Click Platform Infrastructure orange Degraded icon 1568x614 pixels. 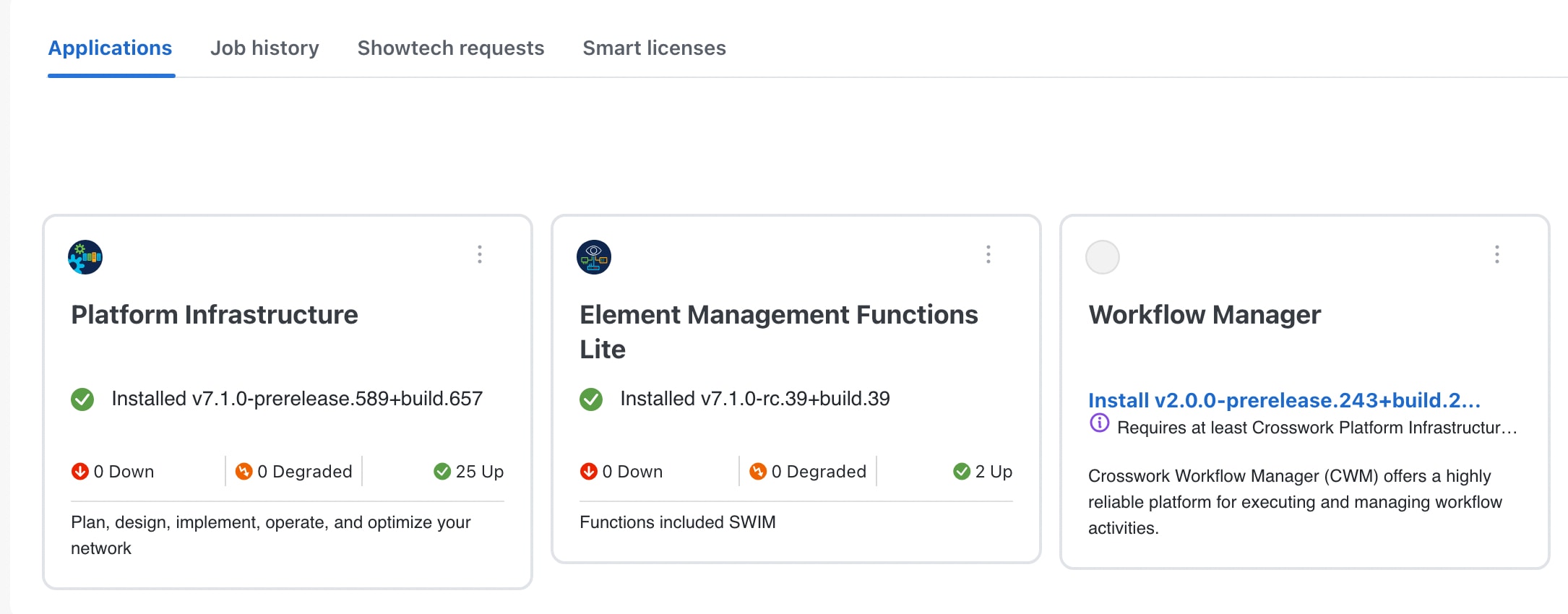(244, 472)
